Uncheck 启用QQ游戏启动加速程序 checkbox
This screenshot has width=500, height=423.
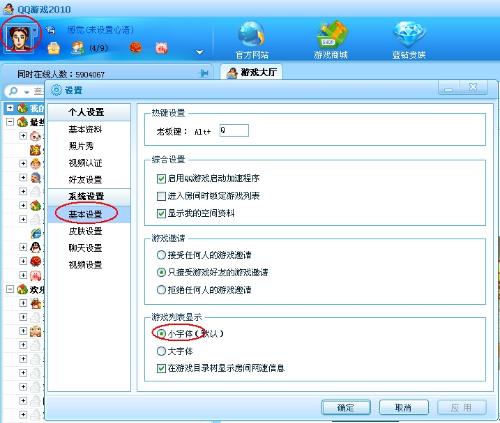coord(161,179)
